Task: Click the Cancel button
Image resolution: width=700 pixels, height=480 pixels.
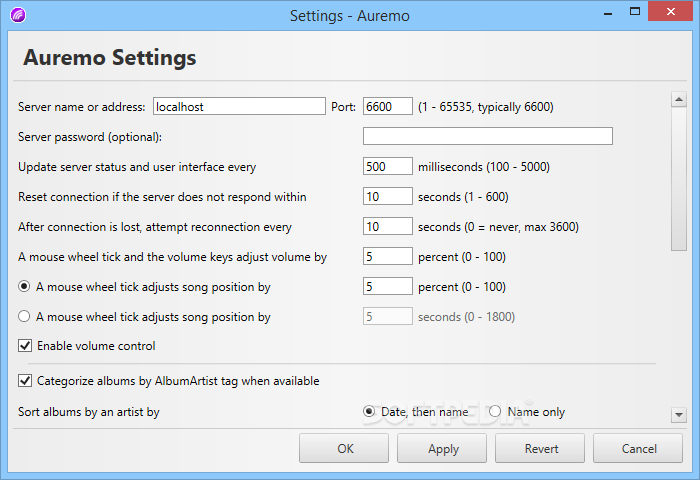Action: tap(638, 448)
